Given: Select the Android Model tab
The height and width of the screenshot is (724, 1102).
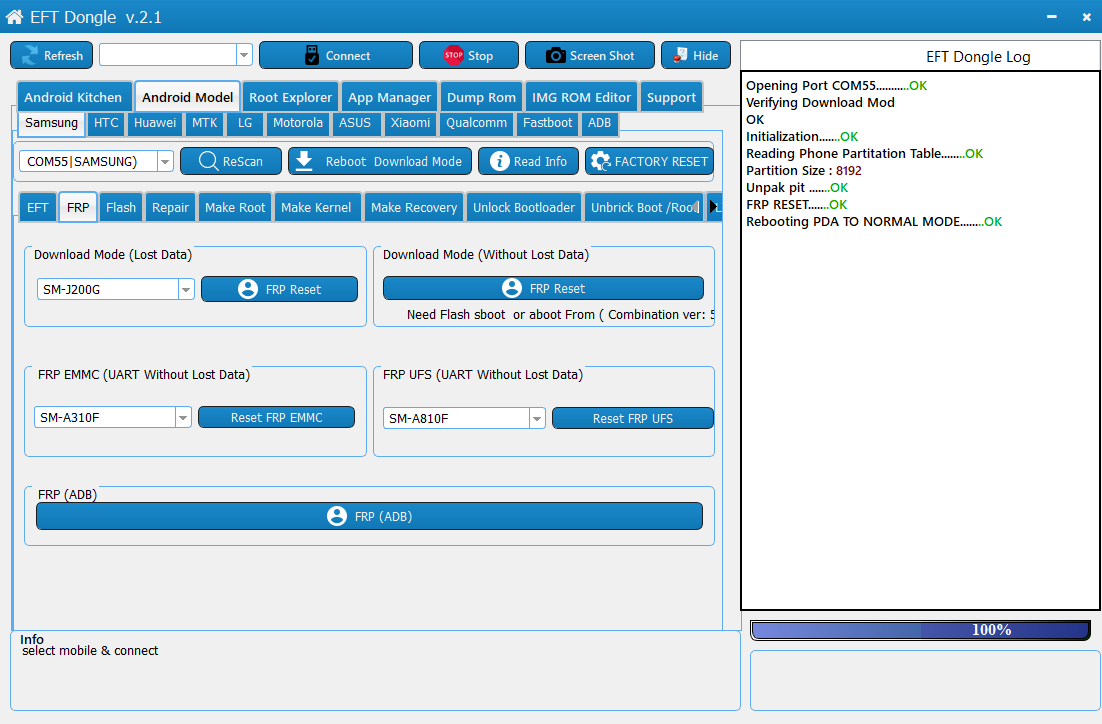Looking at the screenshot, I should (188, 97).
